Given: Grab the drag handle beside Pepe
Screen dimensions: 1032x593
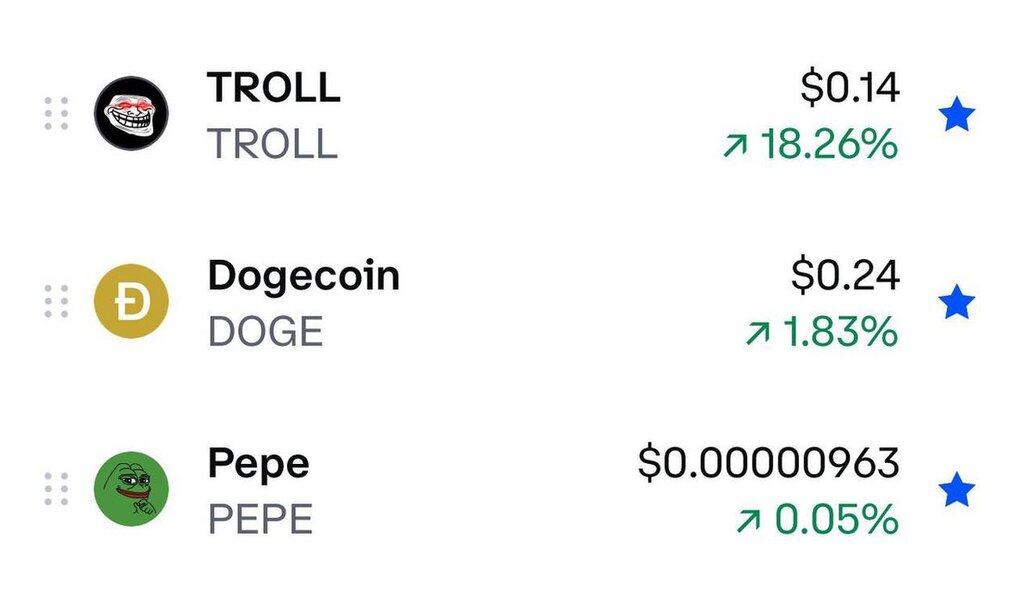Looking at the screenshot, I should (56, 488).
